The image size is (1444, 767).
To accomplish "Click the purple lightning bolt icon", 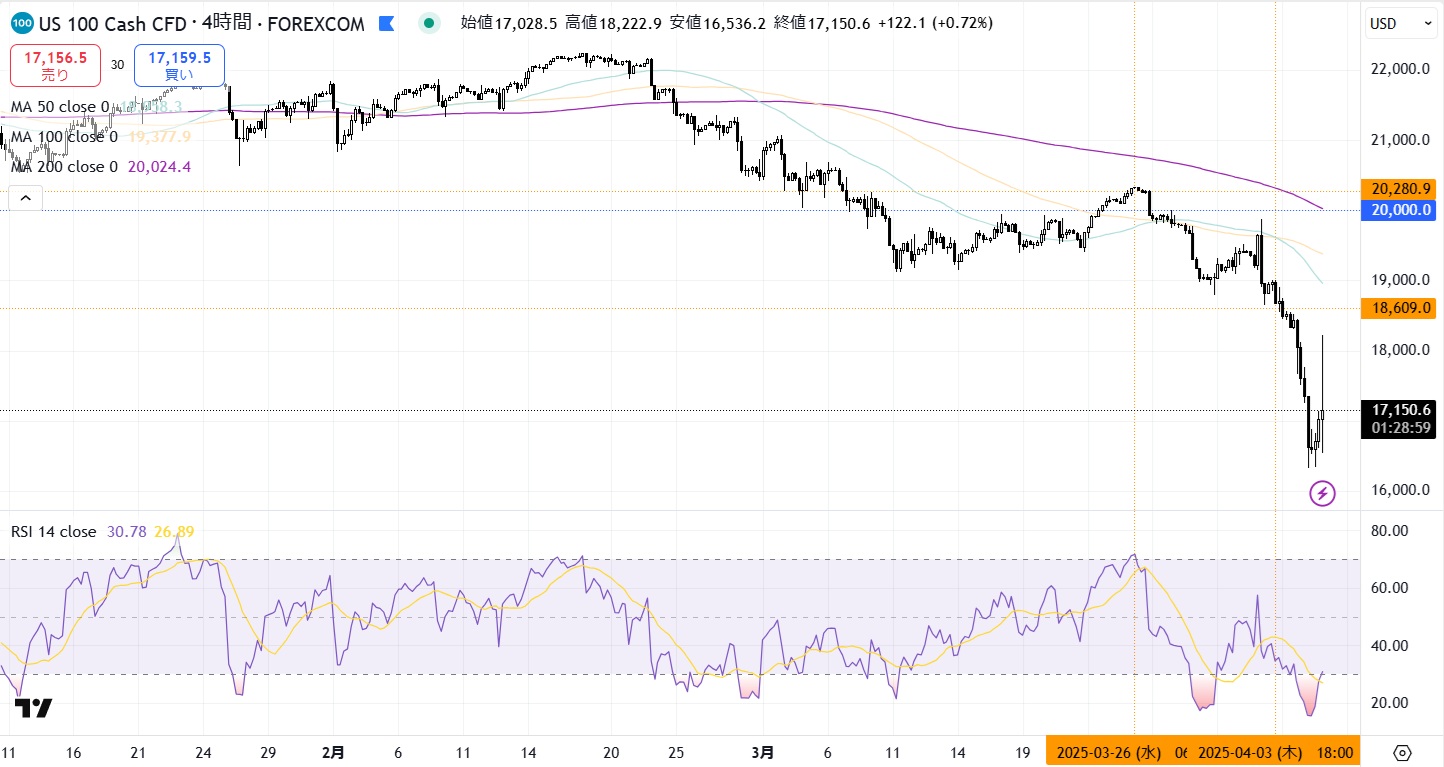I will [1322, 492].
